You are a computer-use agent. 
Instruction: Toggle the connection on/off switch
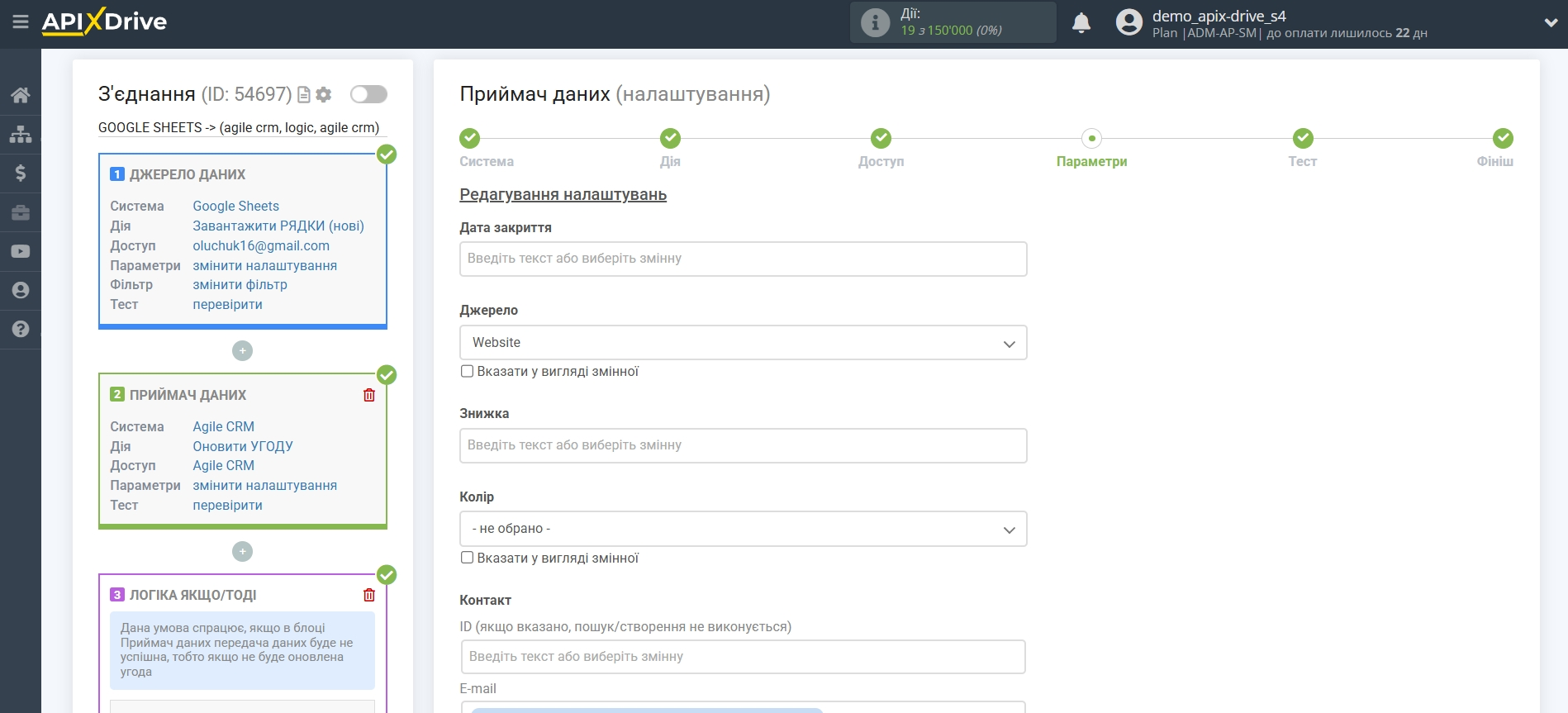[368, 94]
